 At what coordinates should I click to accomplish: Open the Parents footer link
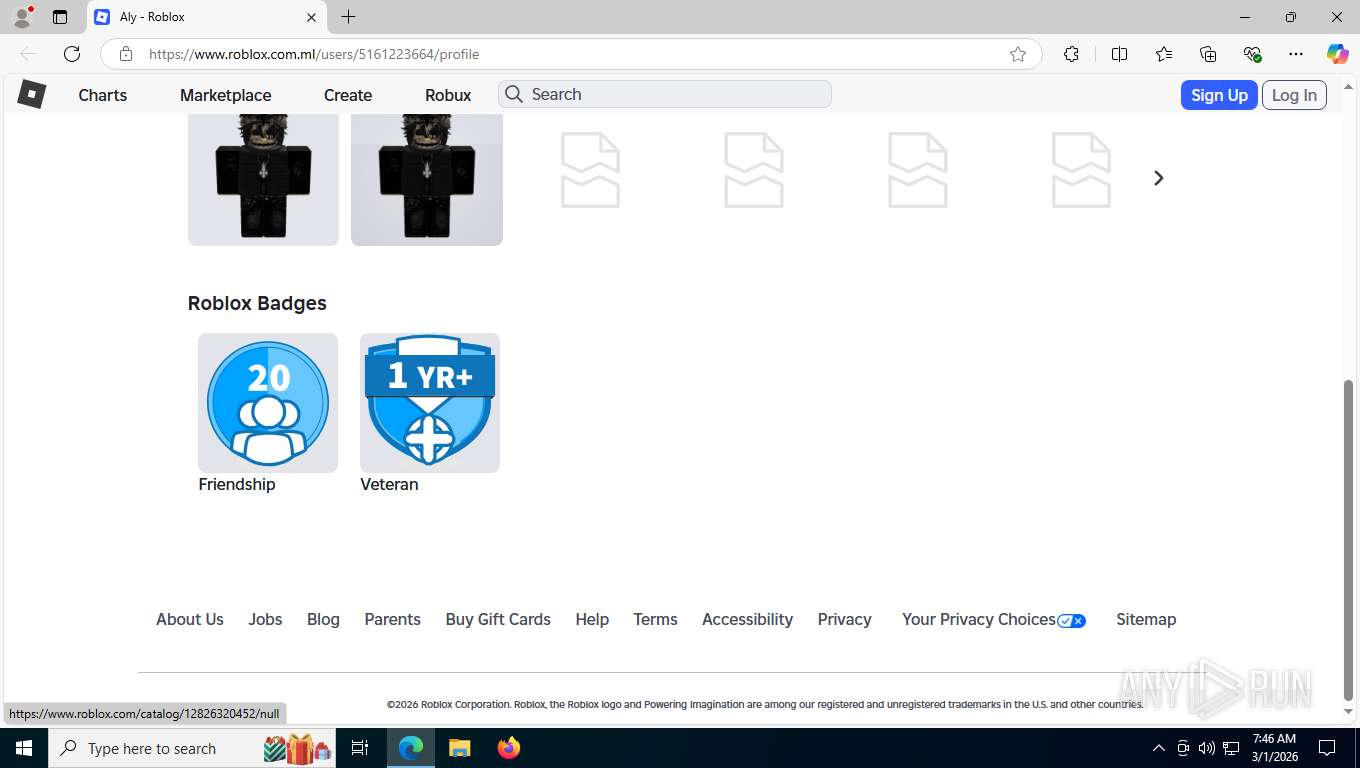[392, 619]
